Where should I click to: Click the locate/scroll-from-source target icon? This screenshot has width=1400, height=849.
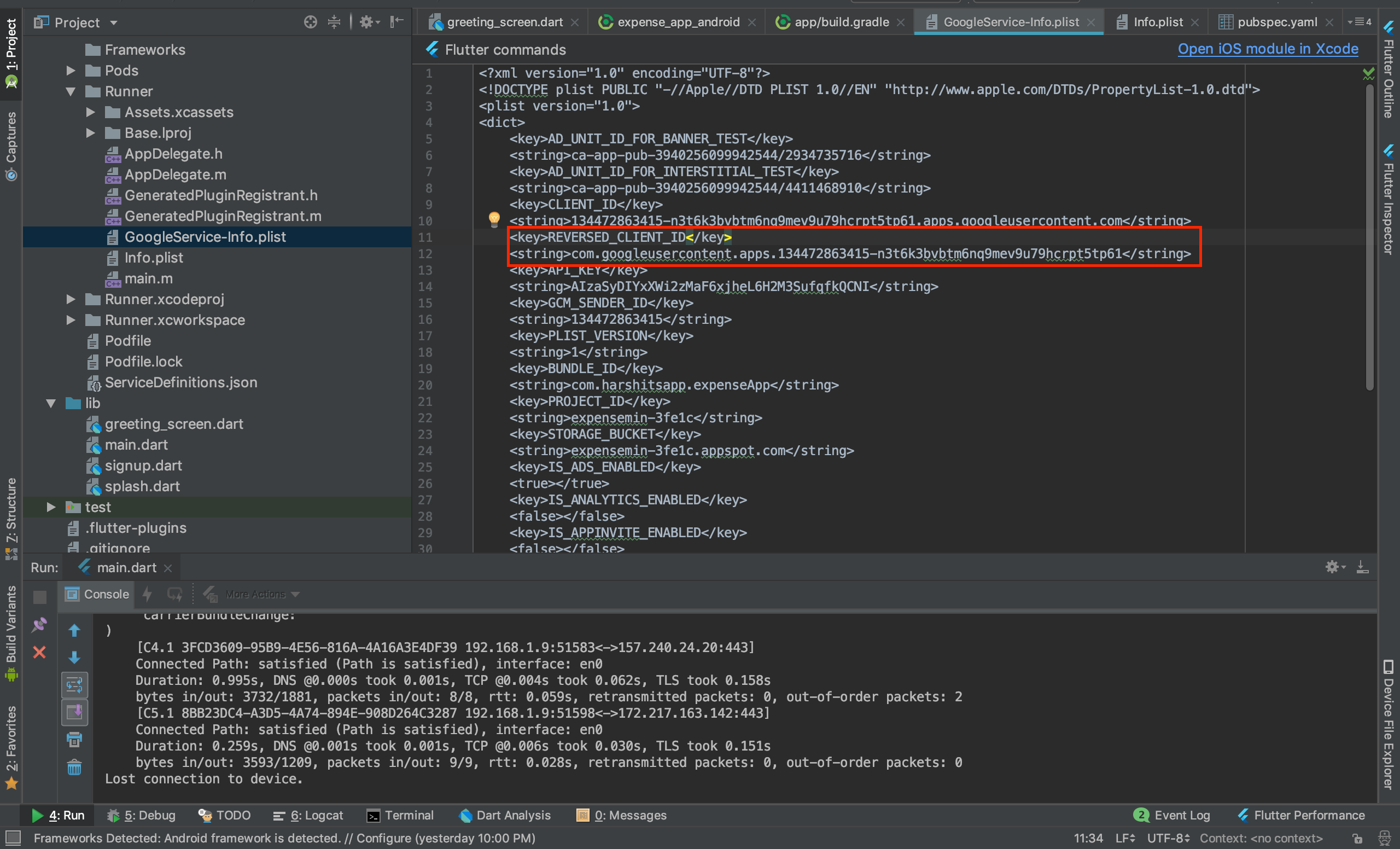[310, 22]
